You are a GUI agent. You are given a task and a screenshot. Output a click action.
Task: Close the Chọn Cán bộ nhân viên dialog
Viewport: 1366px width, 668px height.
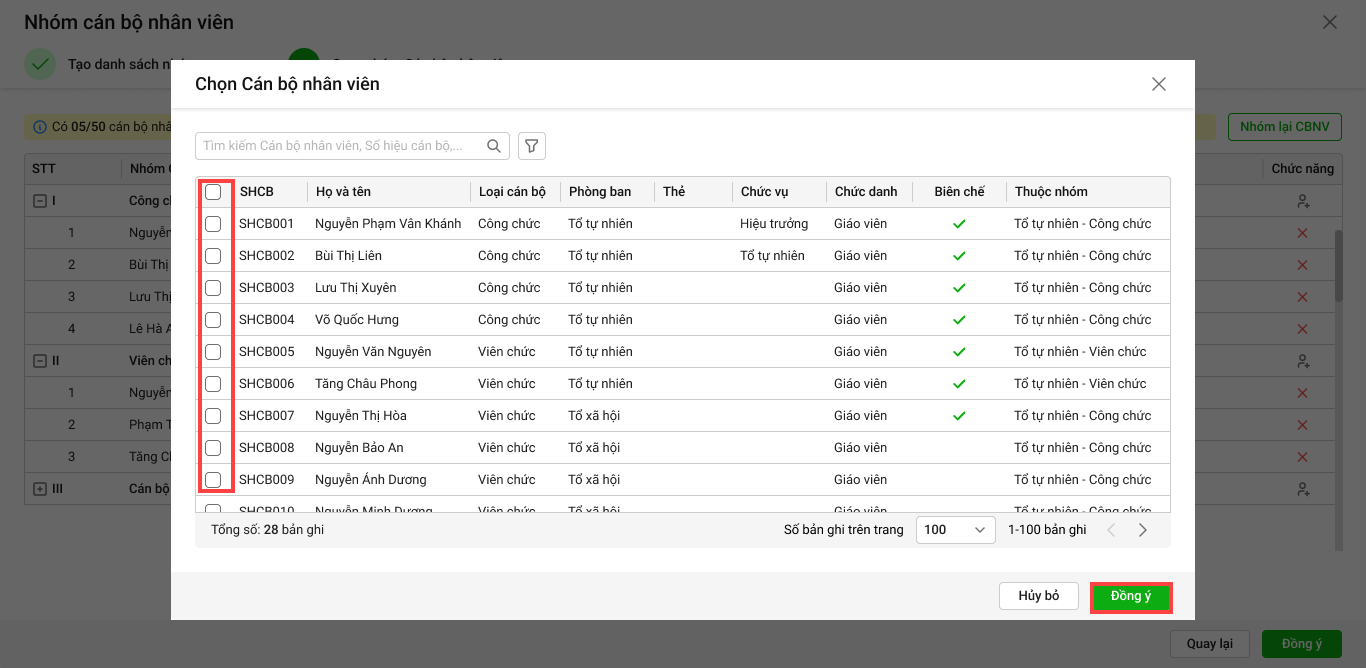(1159, 84)
